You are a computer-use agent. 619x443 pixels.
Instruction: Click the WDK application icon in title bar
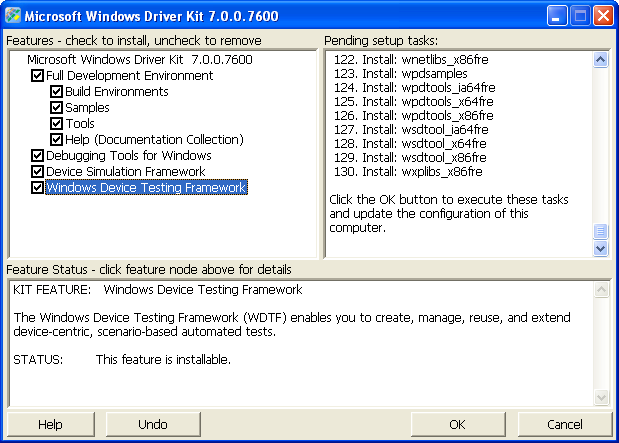coord(13,16)
